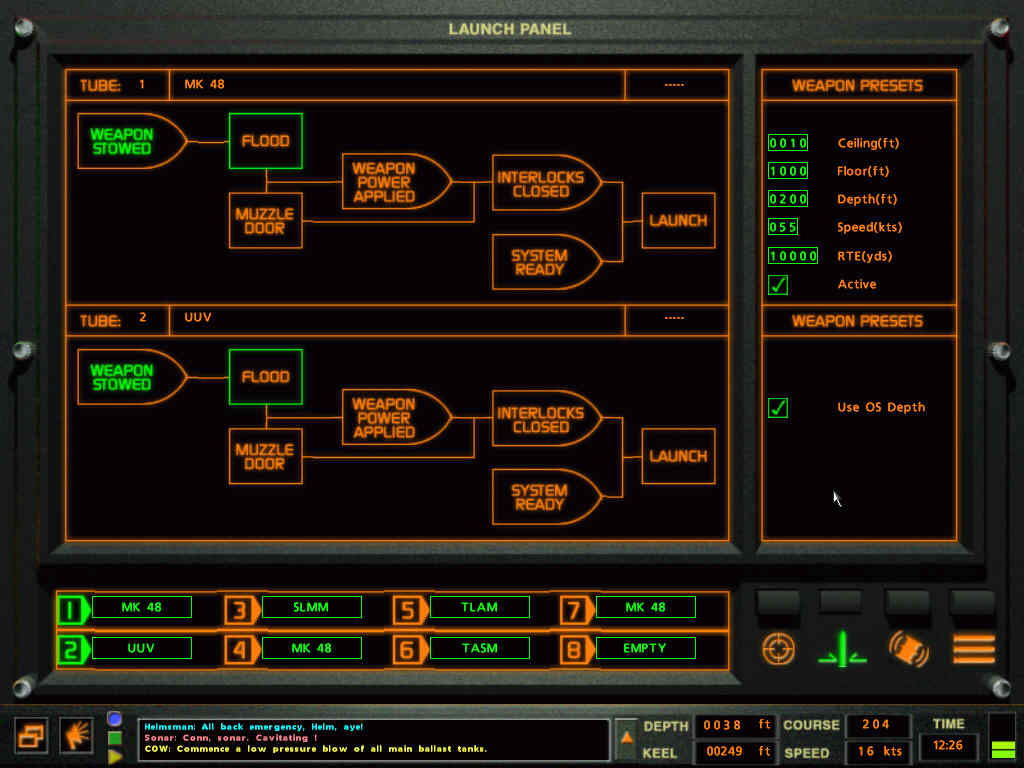Toggle WEAPON POWER APPLIED for tube 2

coord(396,418)
